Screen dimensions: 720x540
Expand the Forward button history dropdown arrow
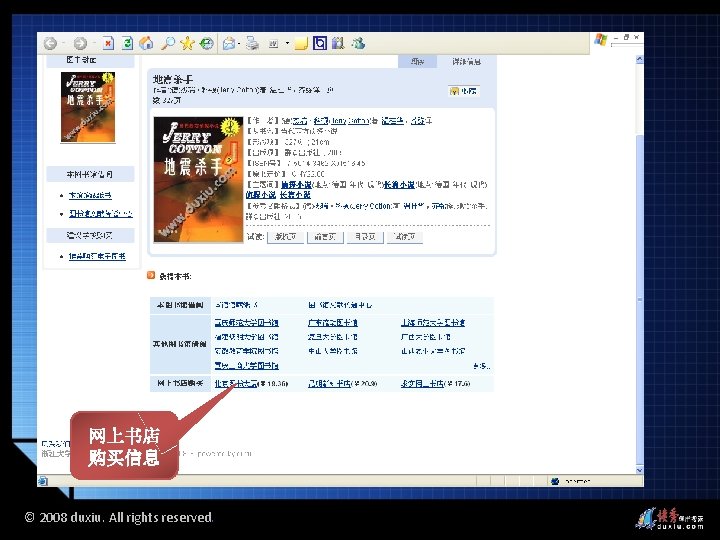tap(93, 44)
